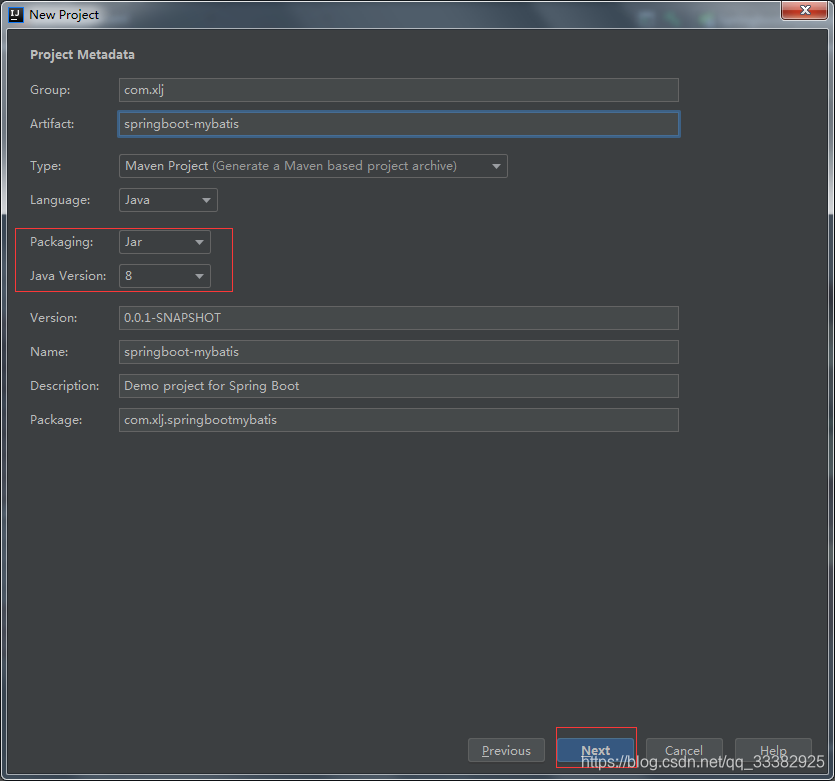Proceed with the Next button
The height and width of the screenshot is (781, 835).
click(595, 750)
